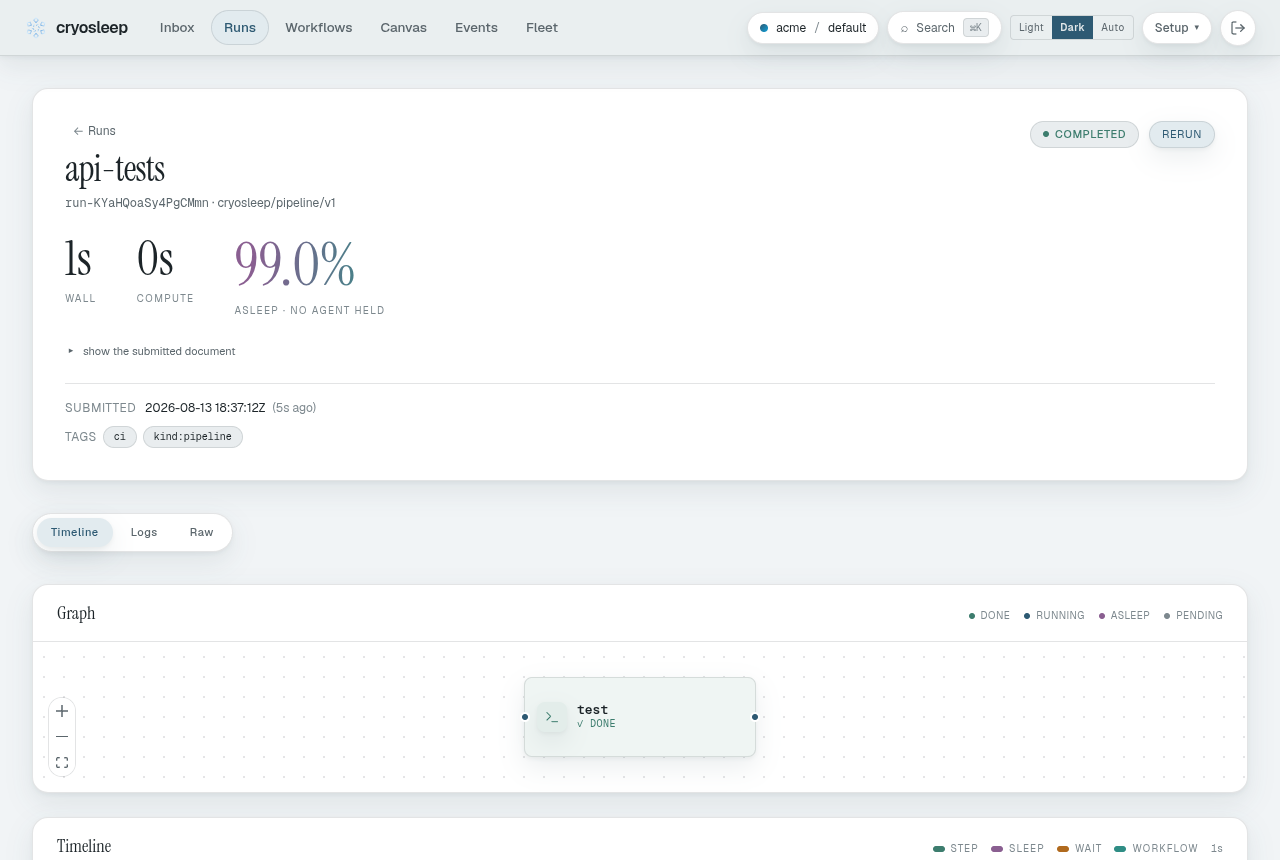Screen dimensions: 1280x860
Task: Open the acme / default workspace selector
Action: click(813, 28)
